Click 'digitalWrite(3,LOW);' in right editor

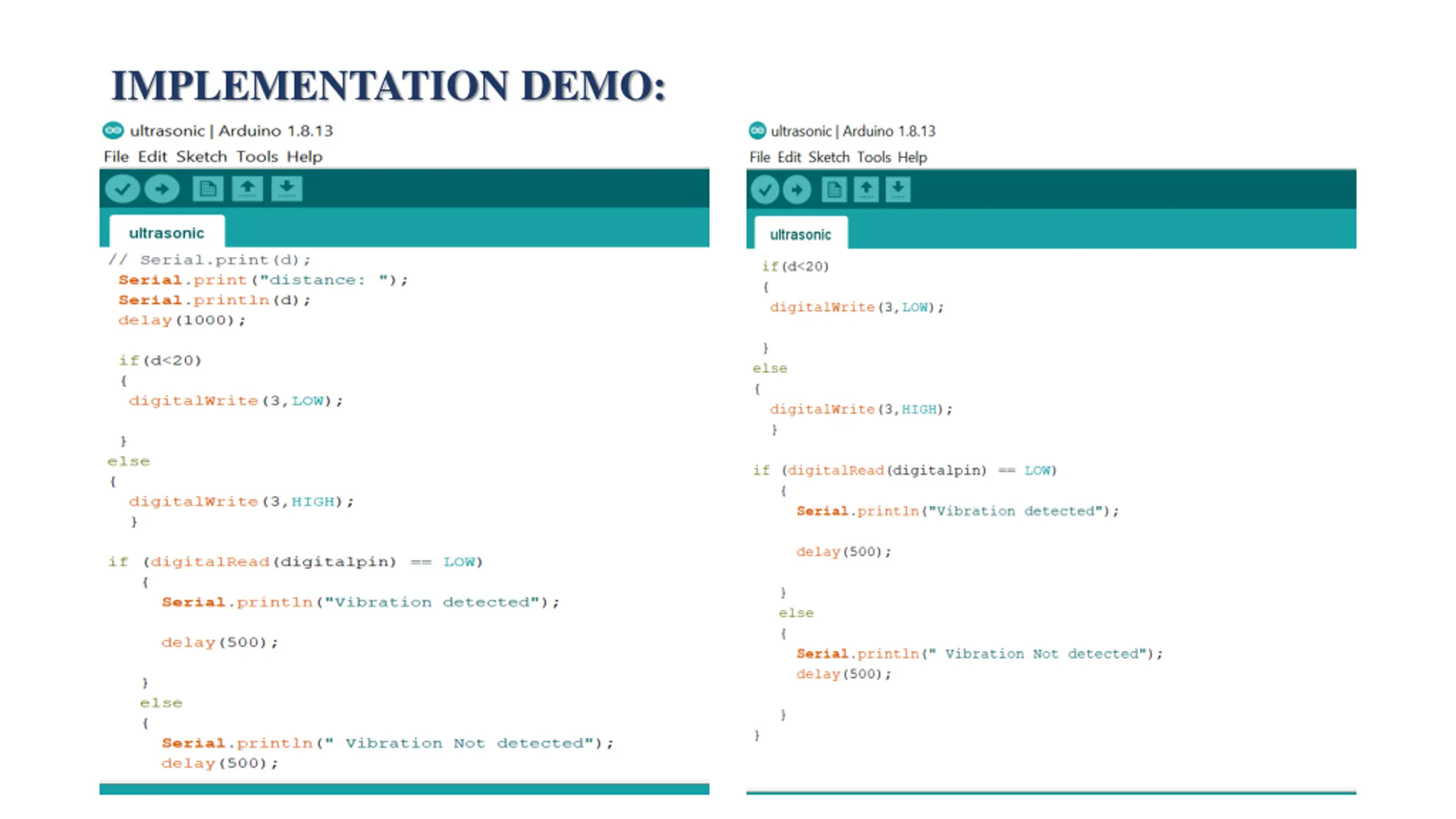pos(857,307)
